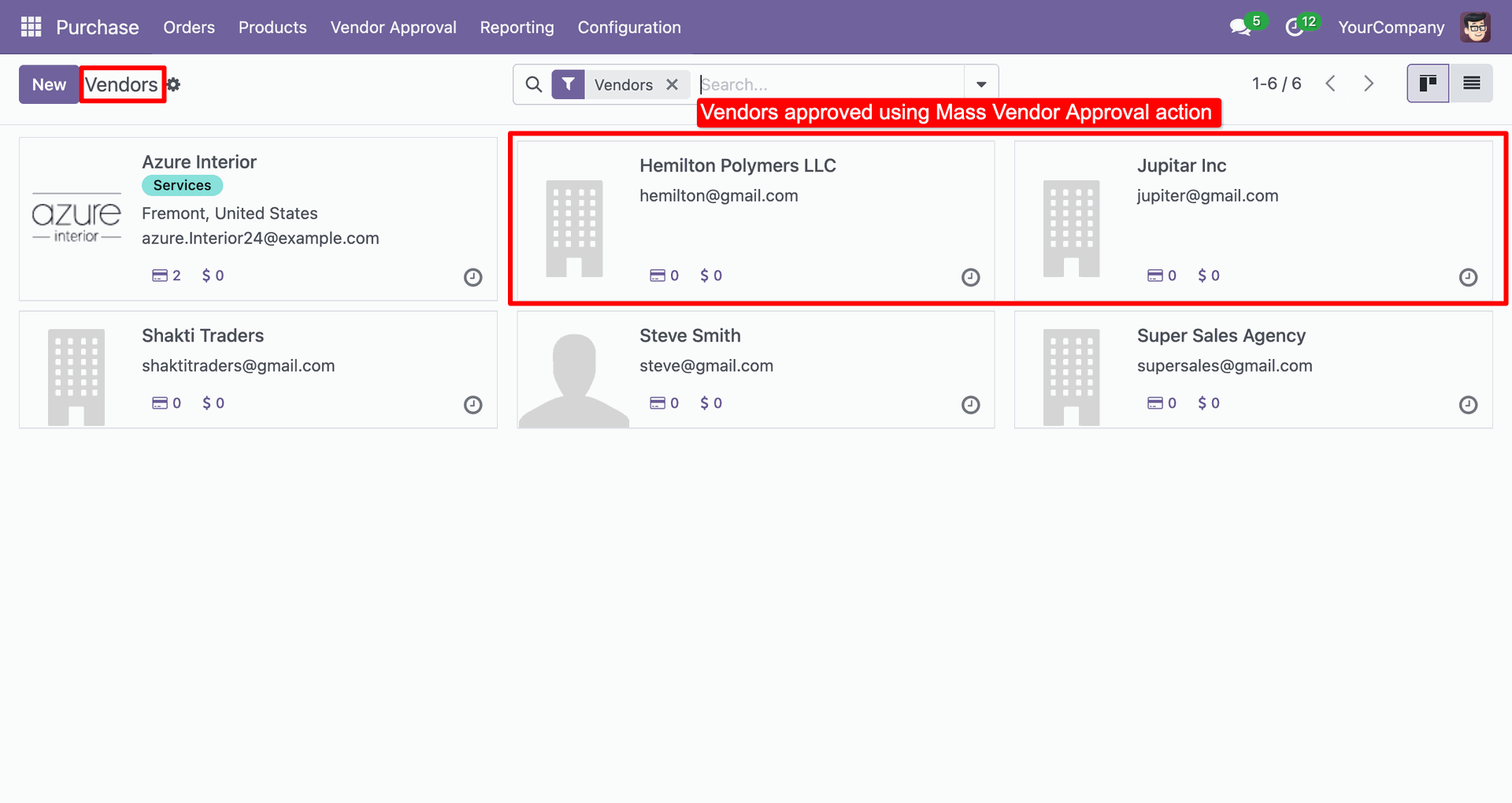The height and width of the screenshot is (803, 1512).
Task: Click dollar amount on Shakti Traders card
Action: 213,403
